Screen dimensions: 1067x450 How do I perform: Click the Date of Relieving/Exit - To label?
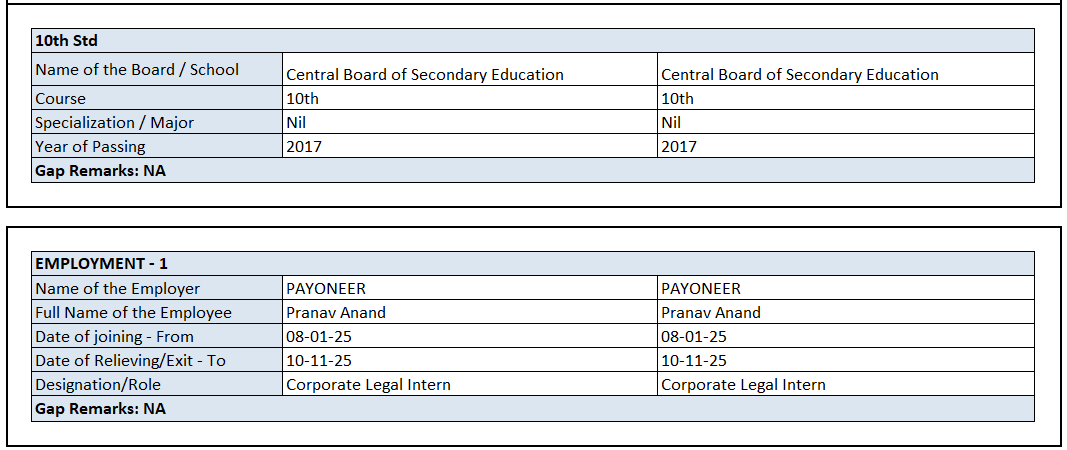(x=130, y=361)
